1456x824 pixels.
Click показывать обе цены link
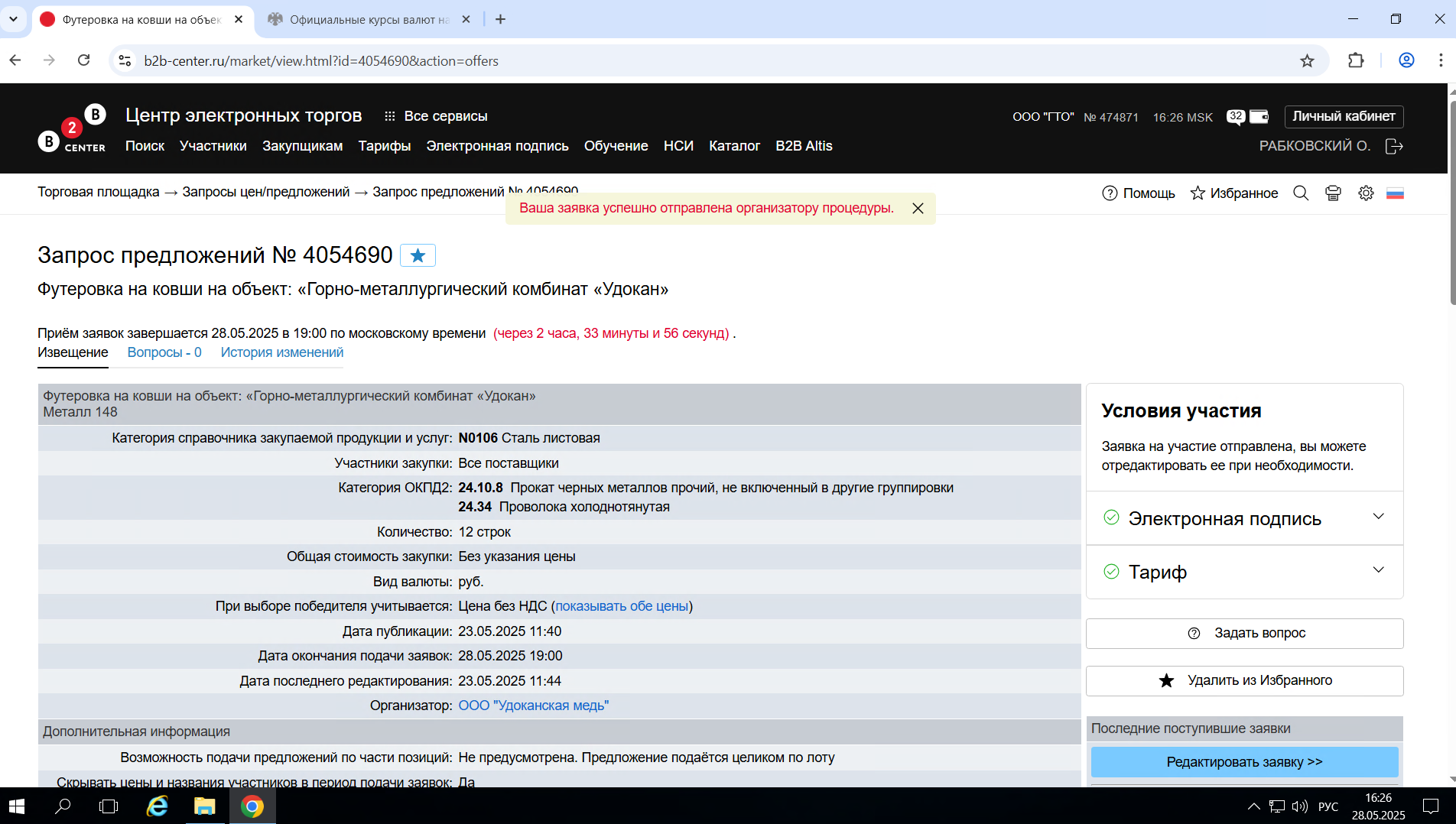click(x=622, y=606)
